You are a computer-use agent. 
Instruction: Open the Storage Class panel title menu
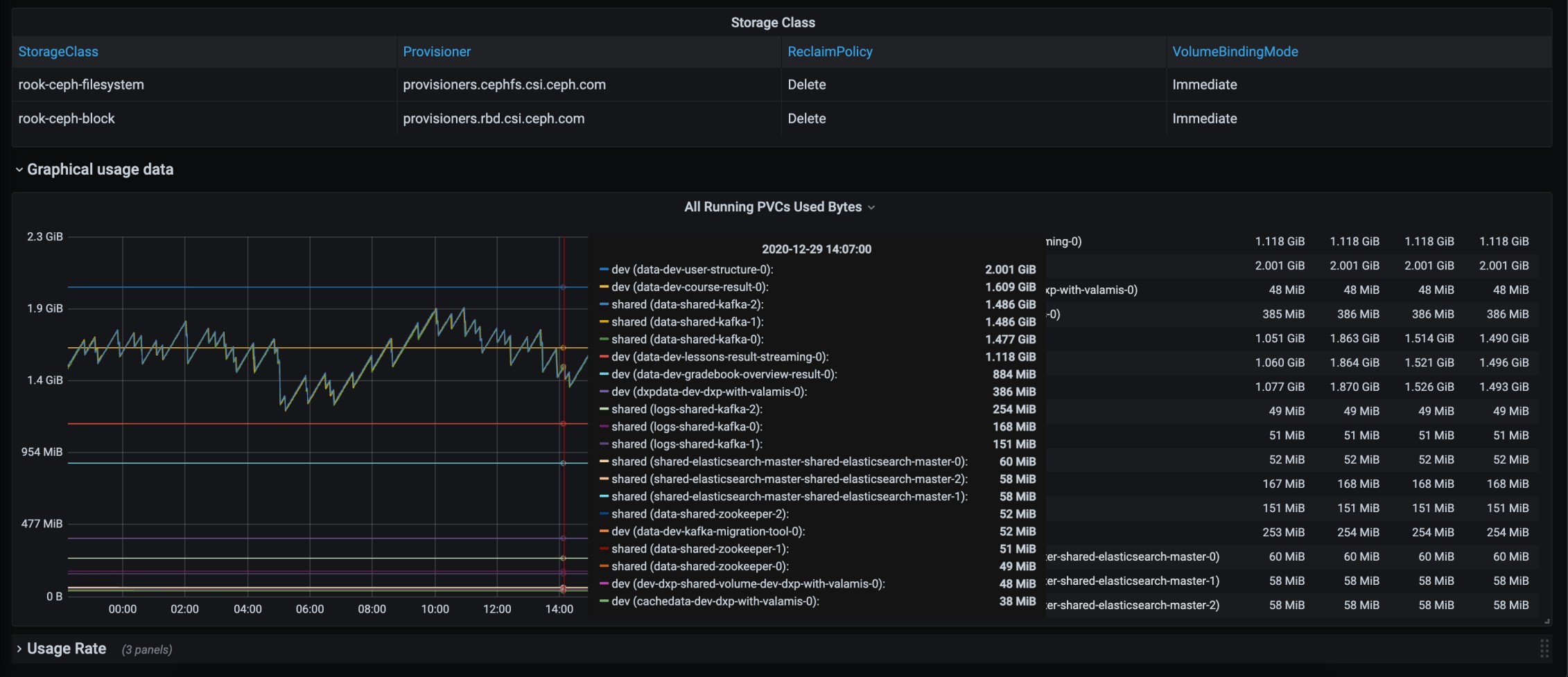click(x=773, y=23)
